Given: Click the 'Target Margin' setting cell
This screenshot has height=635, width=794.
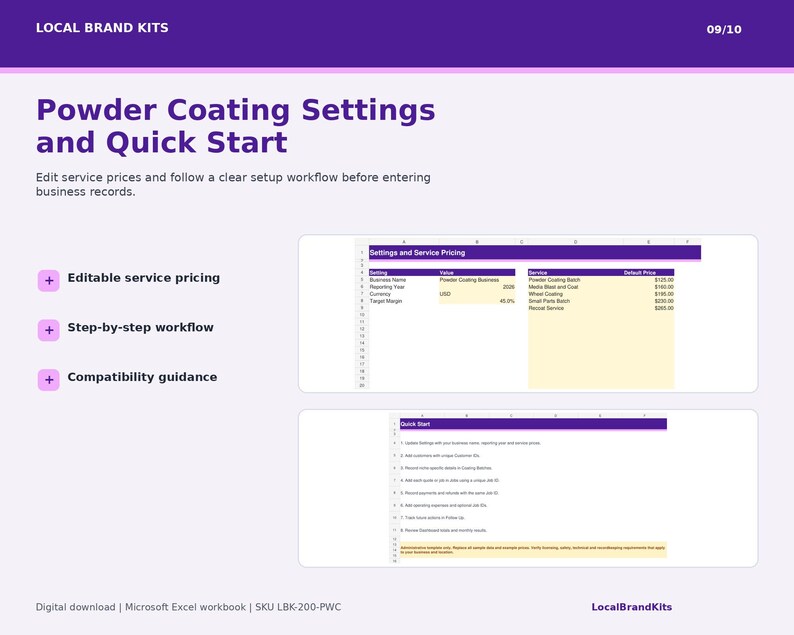Looking at the screenshot, I should point(404,301).
